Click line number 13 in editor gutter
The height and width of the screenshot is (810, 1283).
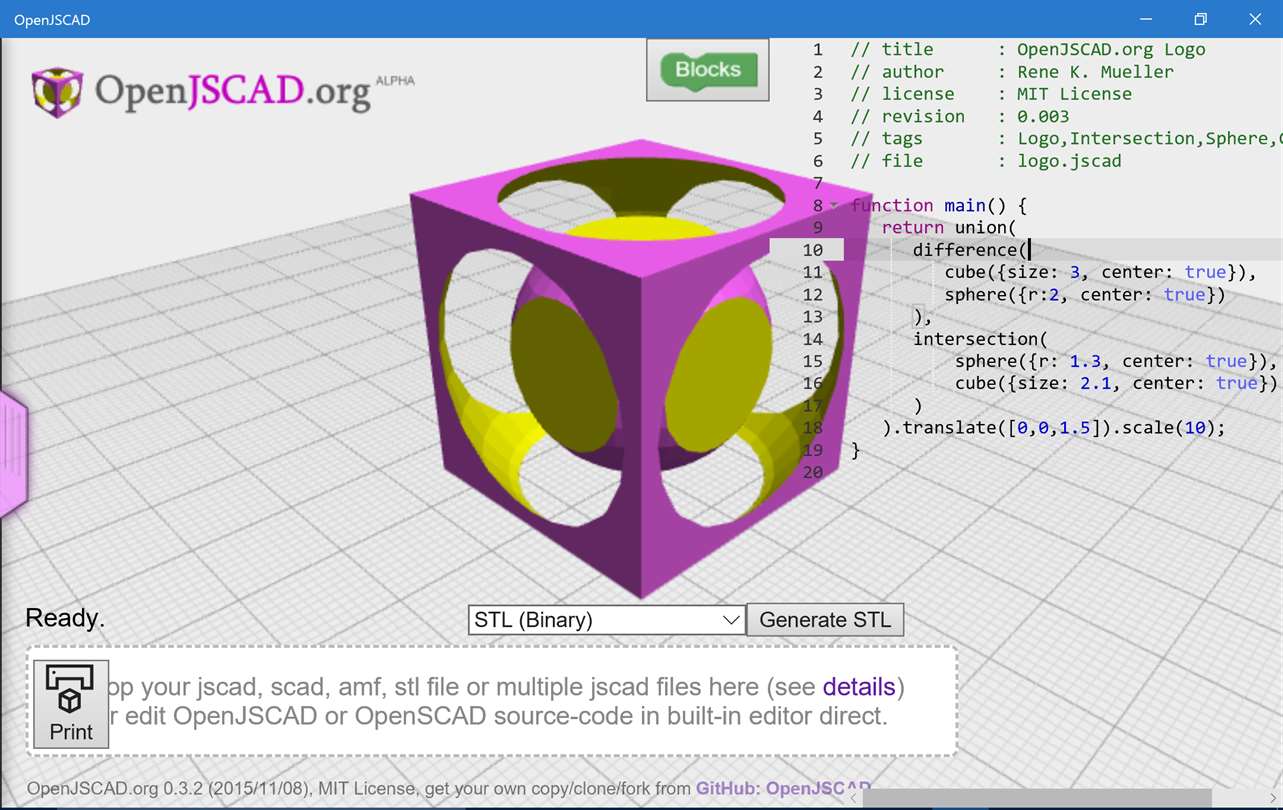pos(812,317)
